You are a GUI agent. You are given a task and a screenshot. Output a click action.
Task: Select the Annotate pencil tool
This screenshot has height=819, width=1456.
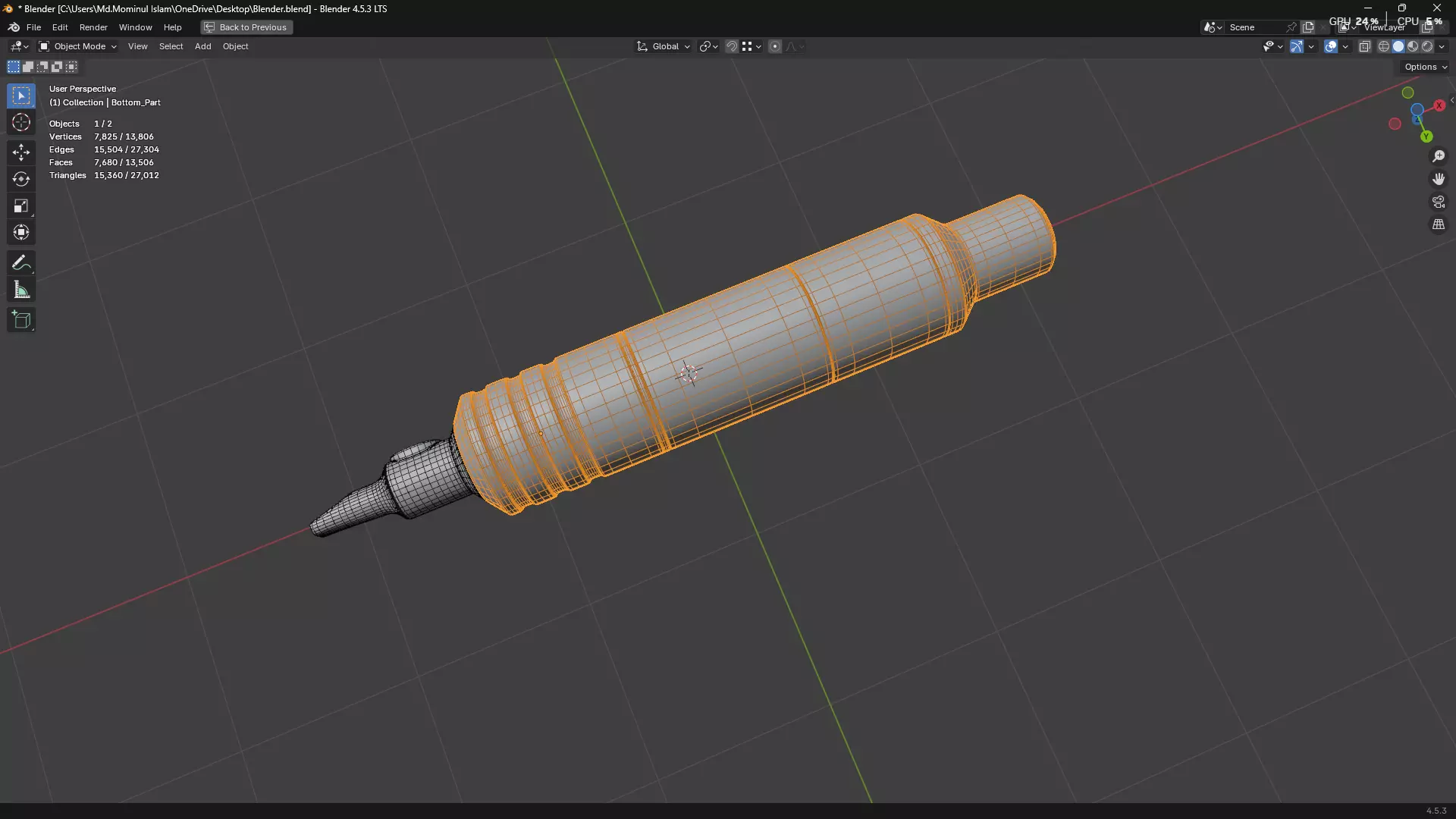click(21, 263)
